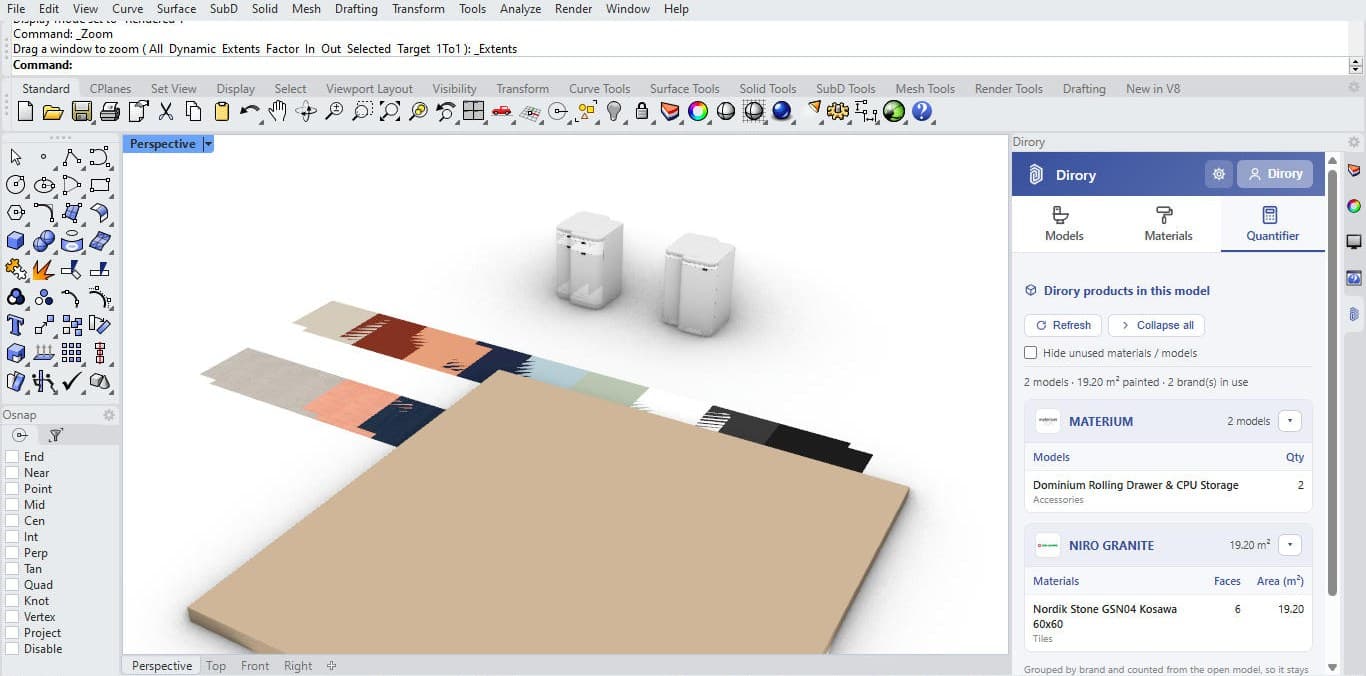Check Hide unused materials / models
Image resolution: width=1366 pixels, height=676 pixels.
1031,353
